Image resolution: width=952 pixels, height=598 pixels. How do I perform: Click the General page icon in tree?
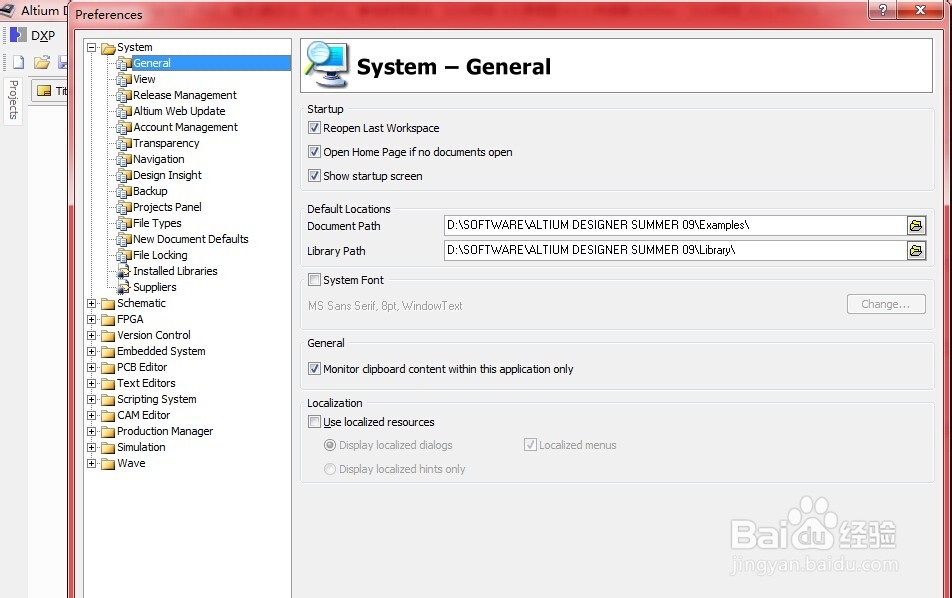point(124,63)
